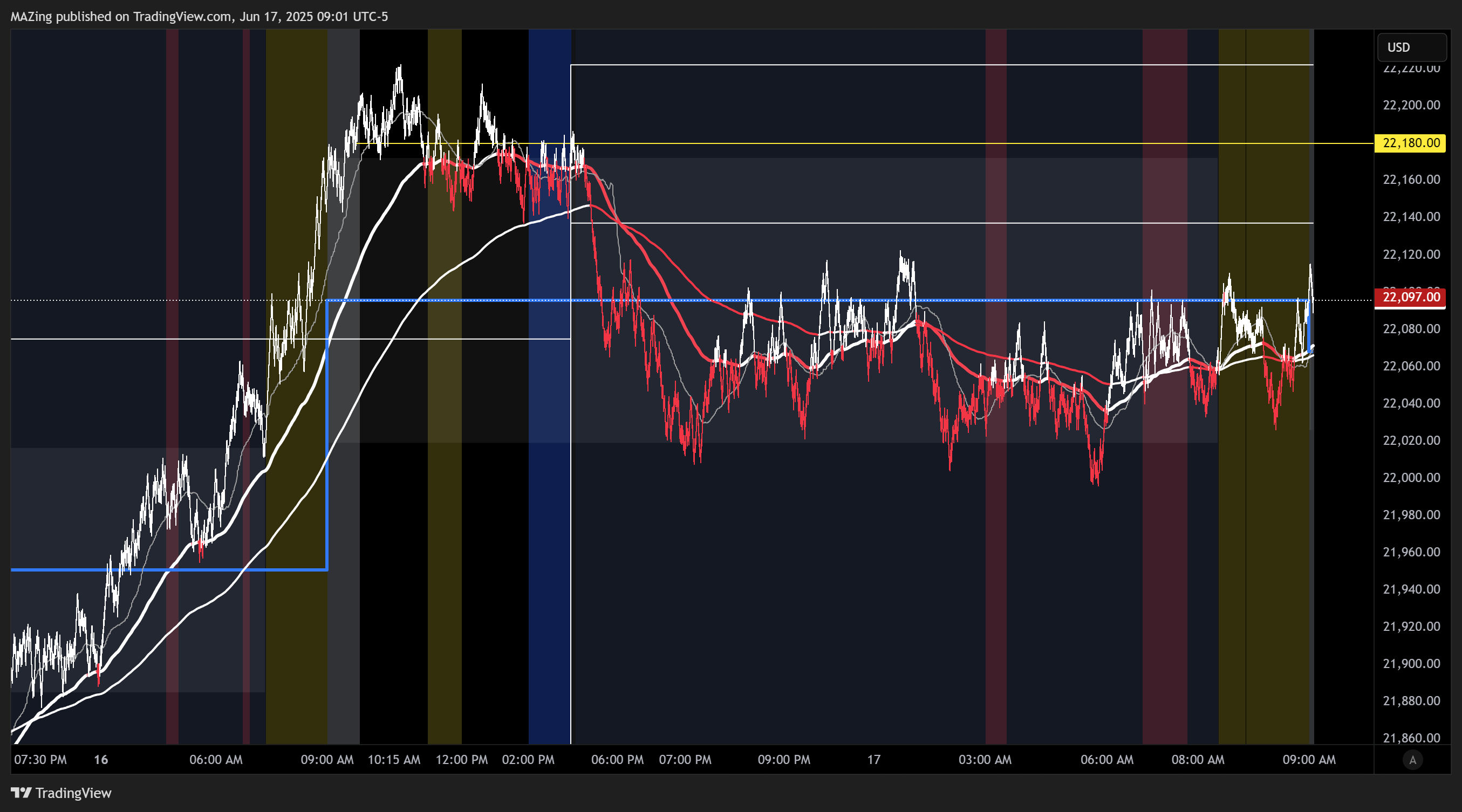Click the 22,040.00 price axis value
Screen dimensions: 1462x812
1411,403
